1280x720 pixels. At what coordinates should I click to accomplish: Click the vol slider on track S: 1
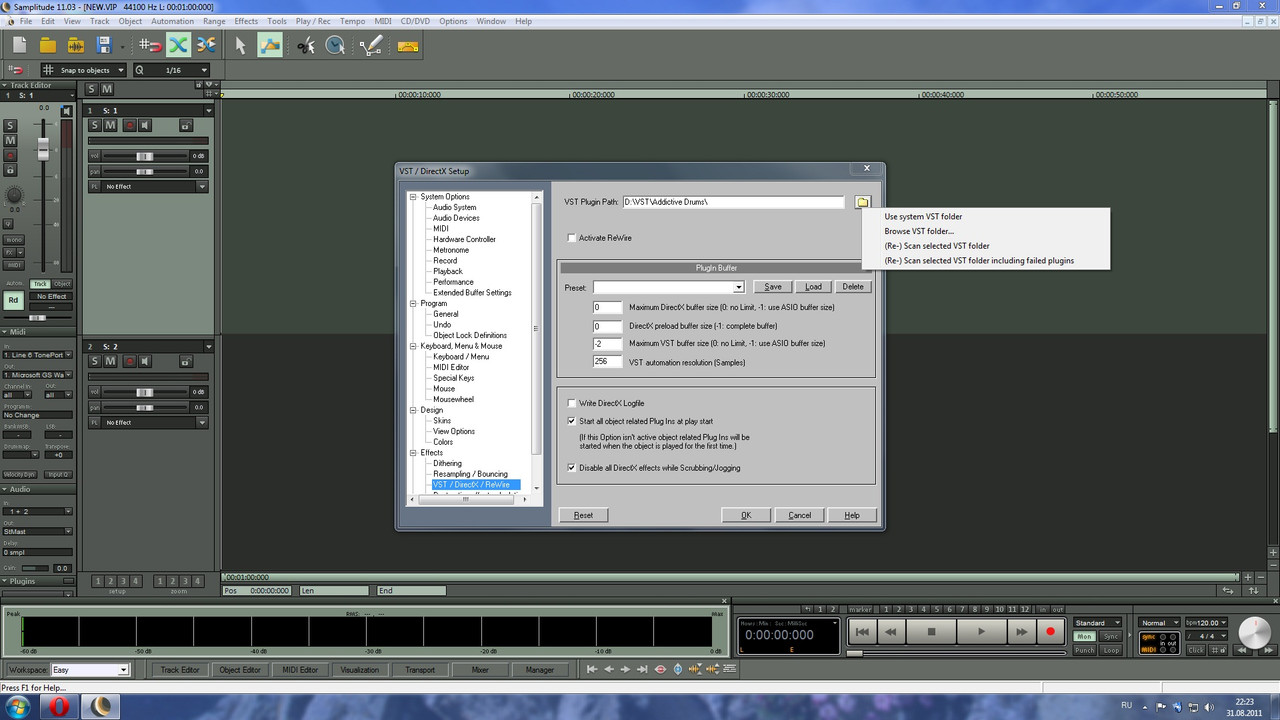tap(146, 156)
